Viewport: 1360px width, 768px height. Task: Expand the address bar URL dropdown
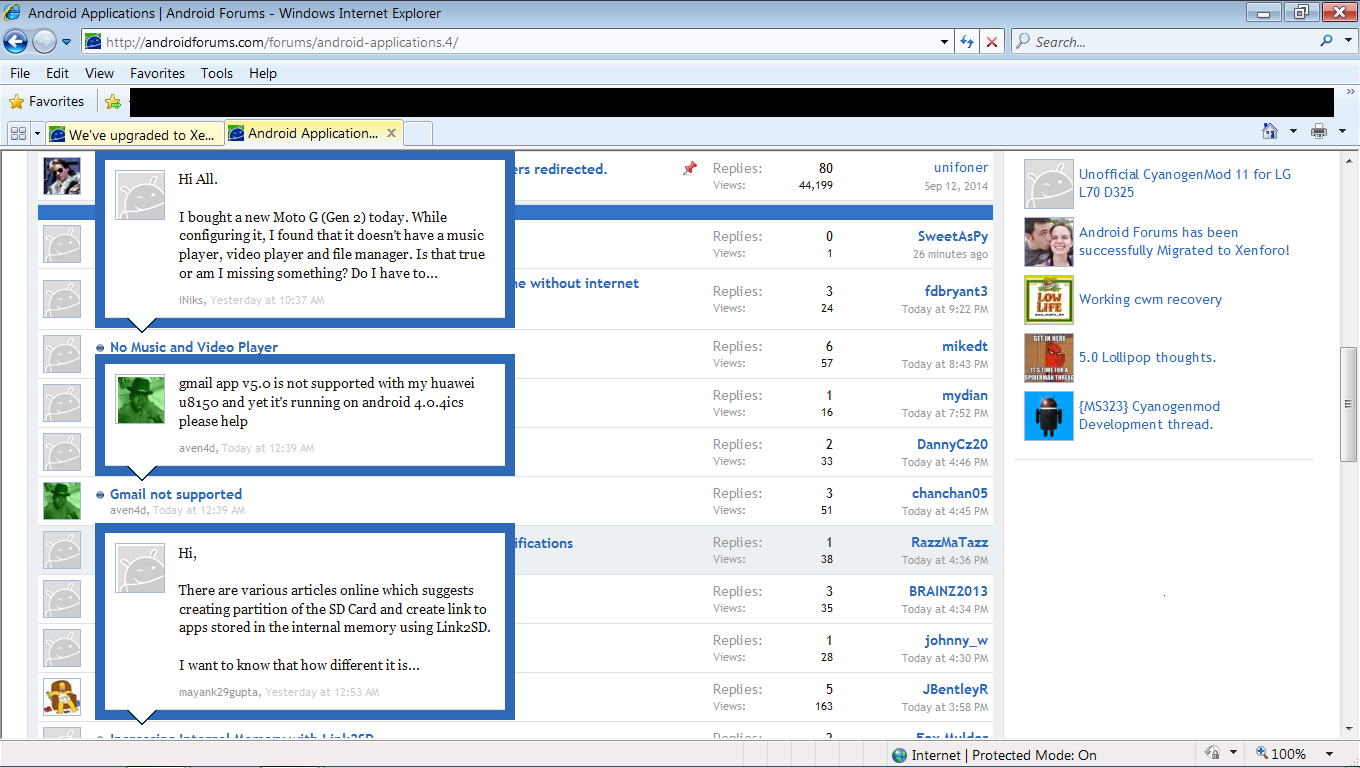tap(945, 42)
